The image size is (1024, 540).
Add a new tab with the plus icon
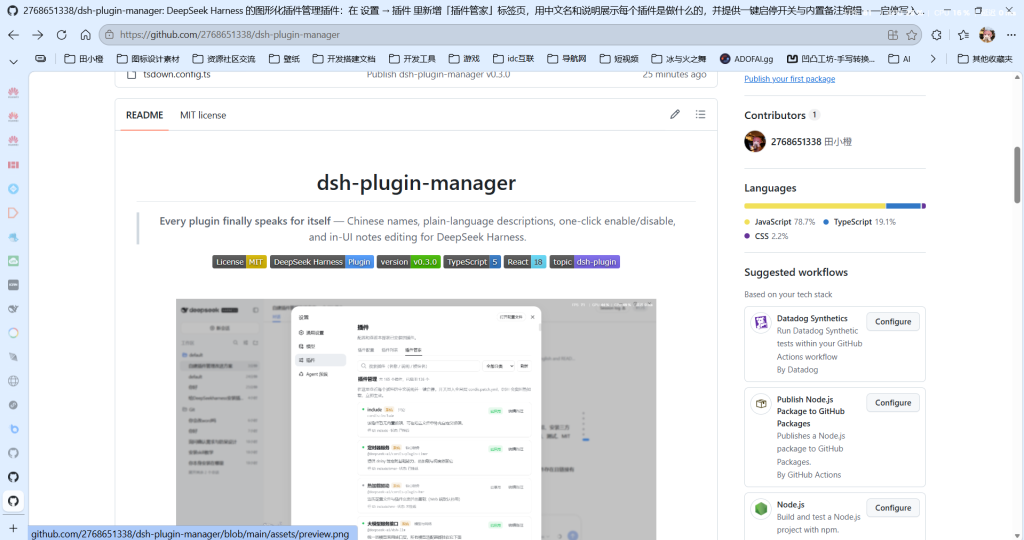tap(13, 528)
